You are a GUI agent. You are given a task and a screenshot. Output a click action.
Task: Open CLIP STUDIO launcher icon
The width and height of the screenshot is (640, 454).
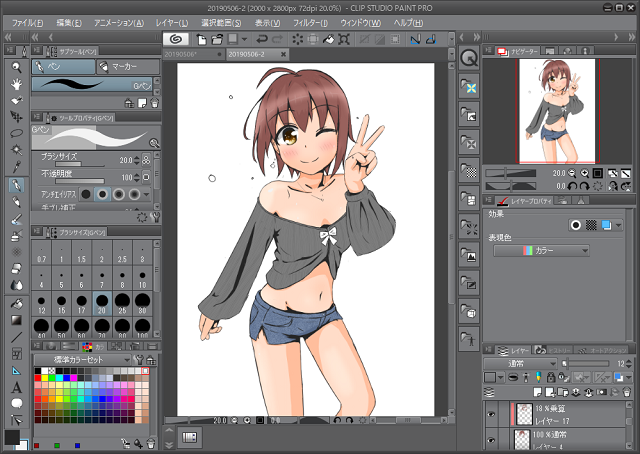pyautogui.click(x=176, y=39)
